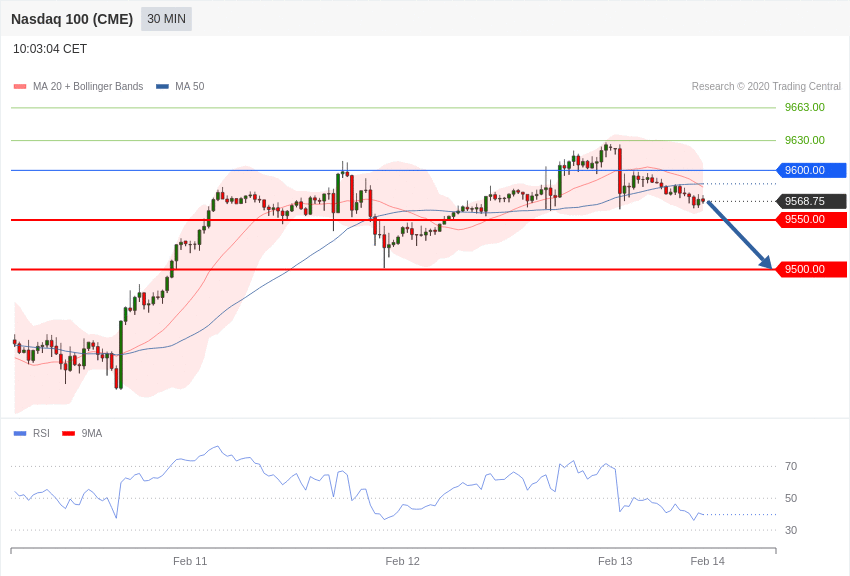Click the RSI 30 axis value
This screenshot has width=850, height=576.
tap(791, 530)
